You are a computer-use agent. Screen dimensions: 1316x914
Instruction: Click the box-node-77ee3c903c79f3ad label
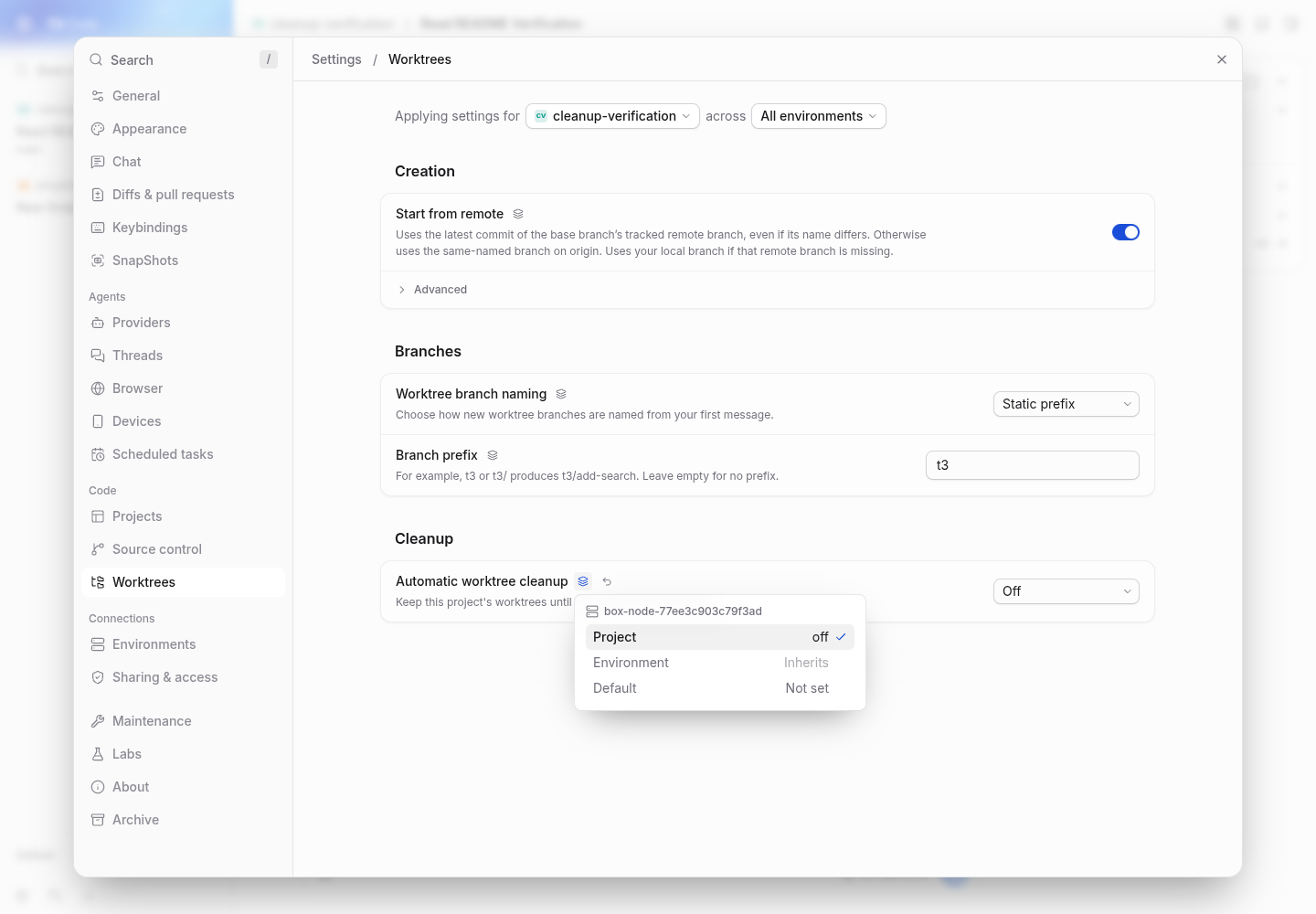tap(683, 611)
